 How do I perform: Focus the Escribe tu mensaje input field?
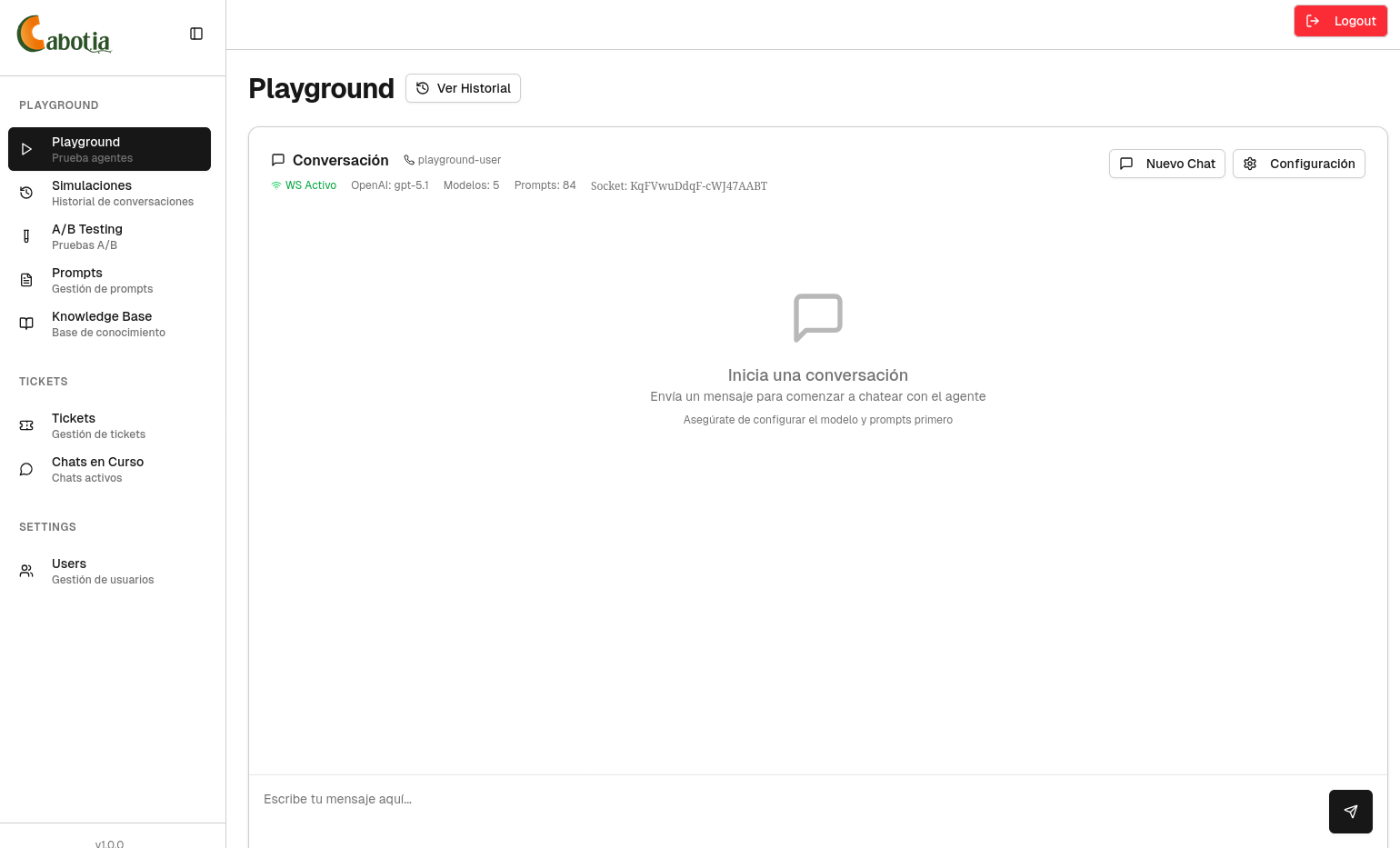coord(636,799)
